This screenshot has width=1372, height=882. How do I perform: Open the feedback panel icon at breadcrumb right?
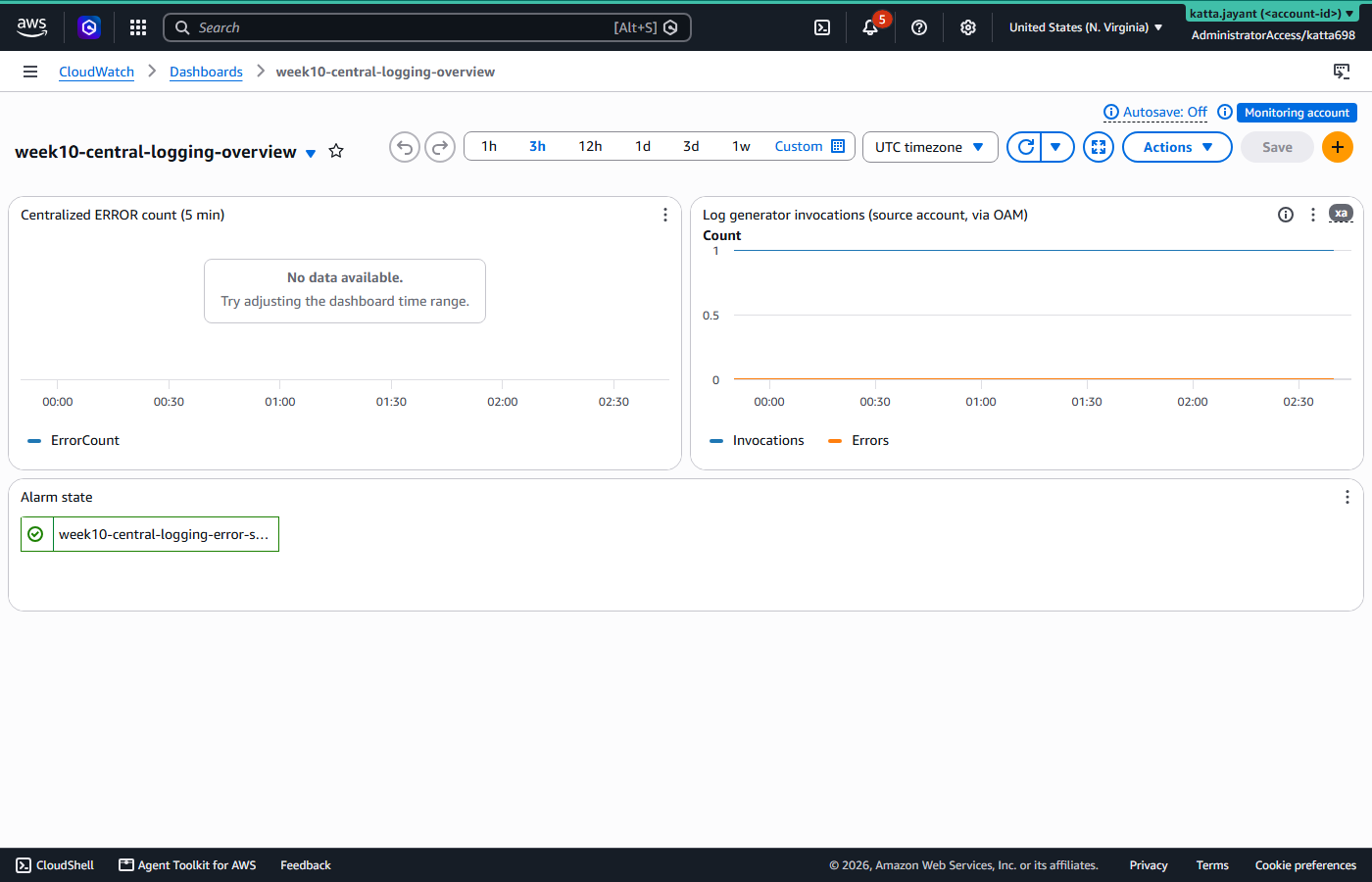[x=1342, y=72]
